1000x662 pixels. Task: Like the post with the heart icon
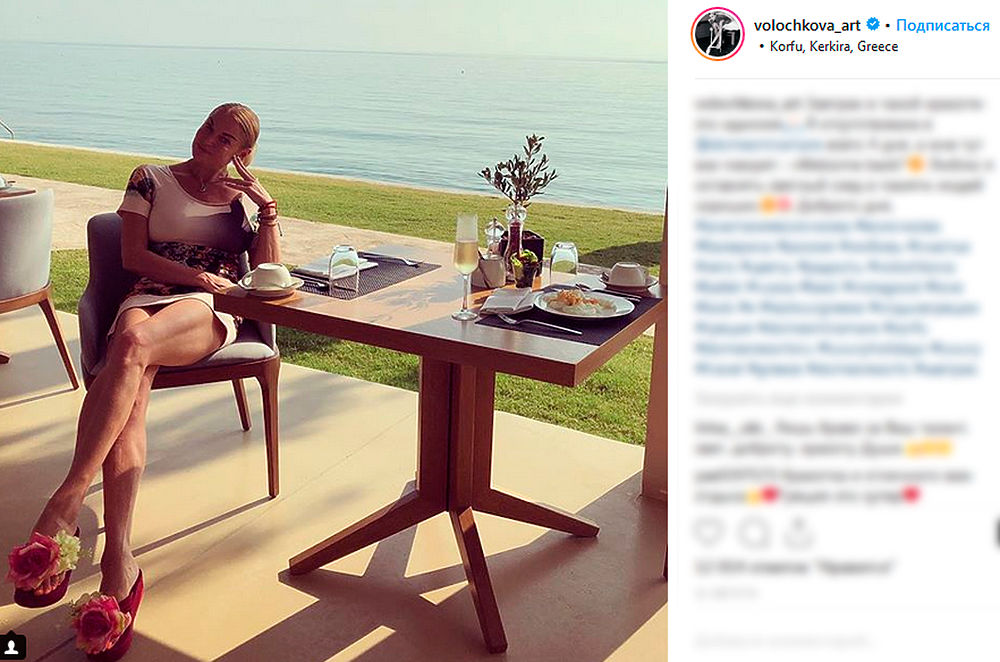709,531
